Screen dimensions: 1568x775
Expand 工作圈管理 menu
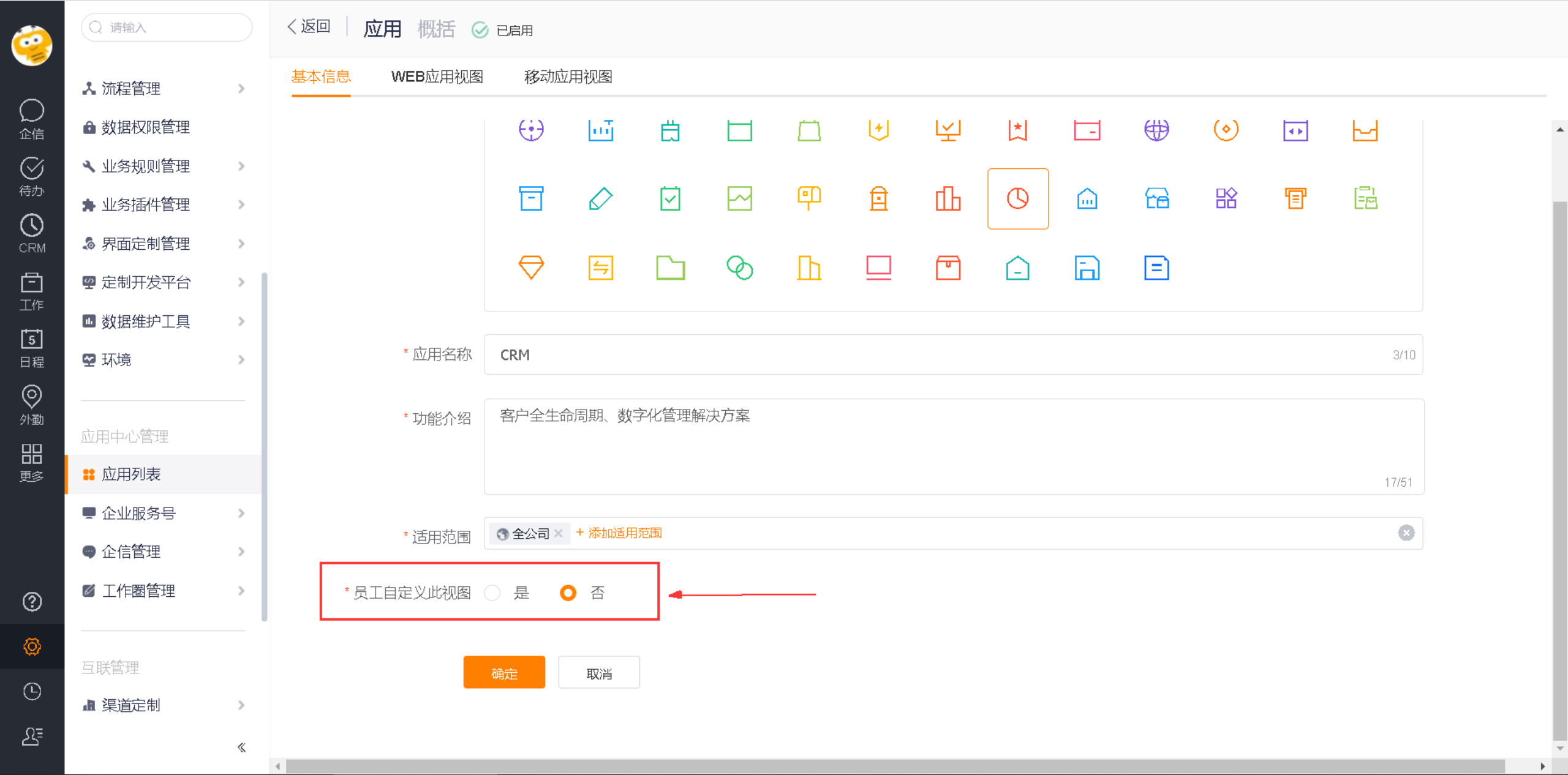click(164, 591)
